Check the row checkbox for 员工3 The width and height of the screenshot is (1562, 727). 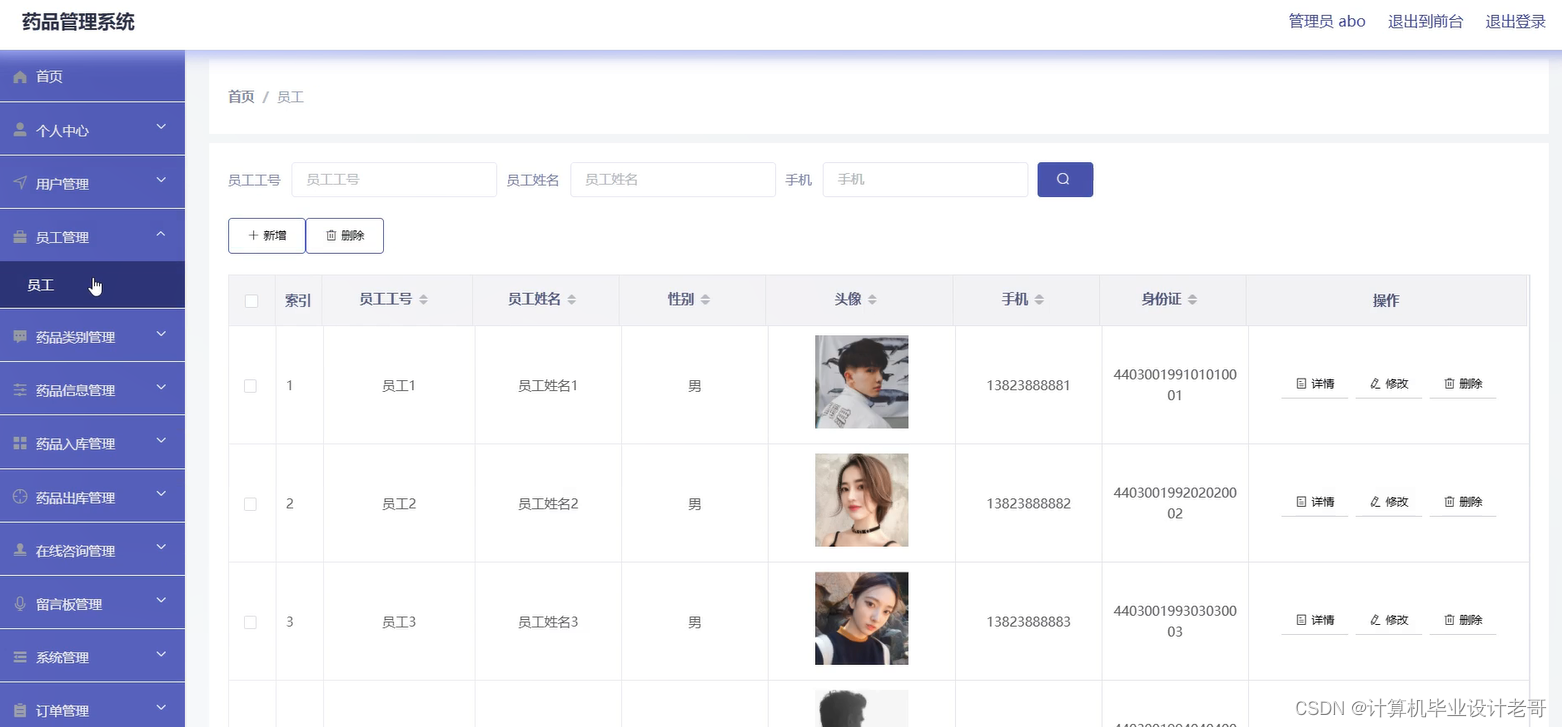[x=251, y=622]
